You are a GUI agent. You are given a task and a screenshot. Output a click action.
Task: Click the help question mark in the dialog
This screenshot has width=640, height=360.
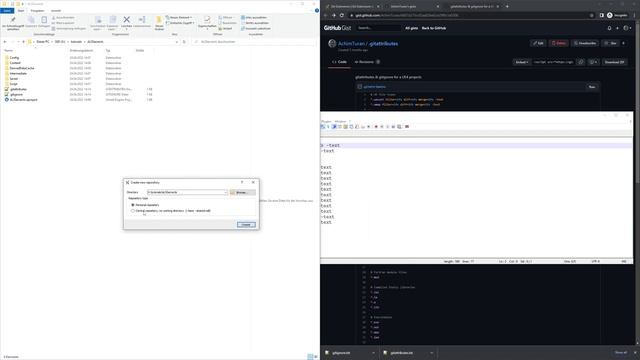coord(242,182)
